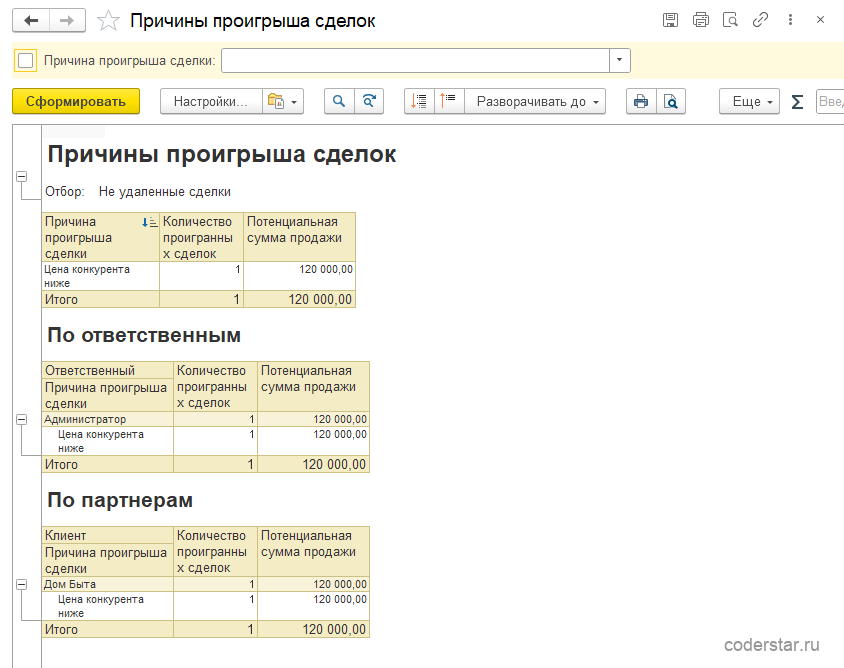Image resolution: width=844 pixels, height=668 pixels.
Task: Click the По партнерам heading
Action: click(120, 500)
